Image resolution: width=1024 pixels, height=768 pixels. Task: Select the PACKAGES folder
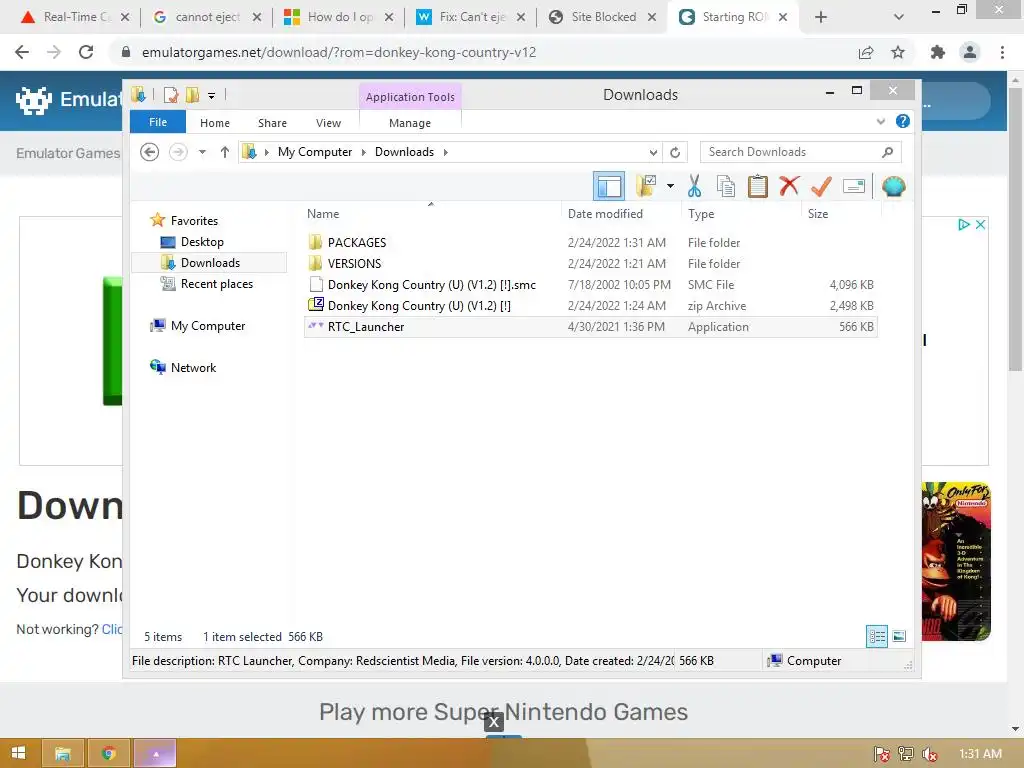tap(357, 242)
